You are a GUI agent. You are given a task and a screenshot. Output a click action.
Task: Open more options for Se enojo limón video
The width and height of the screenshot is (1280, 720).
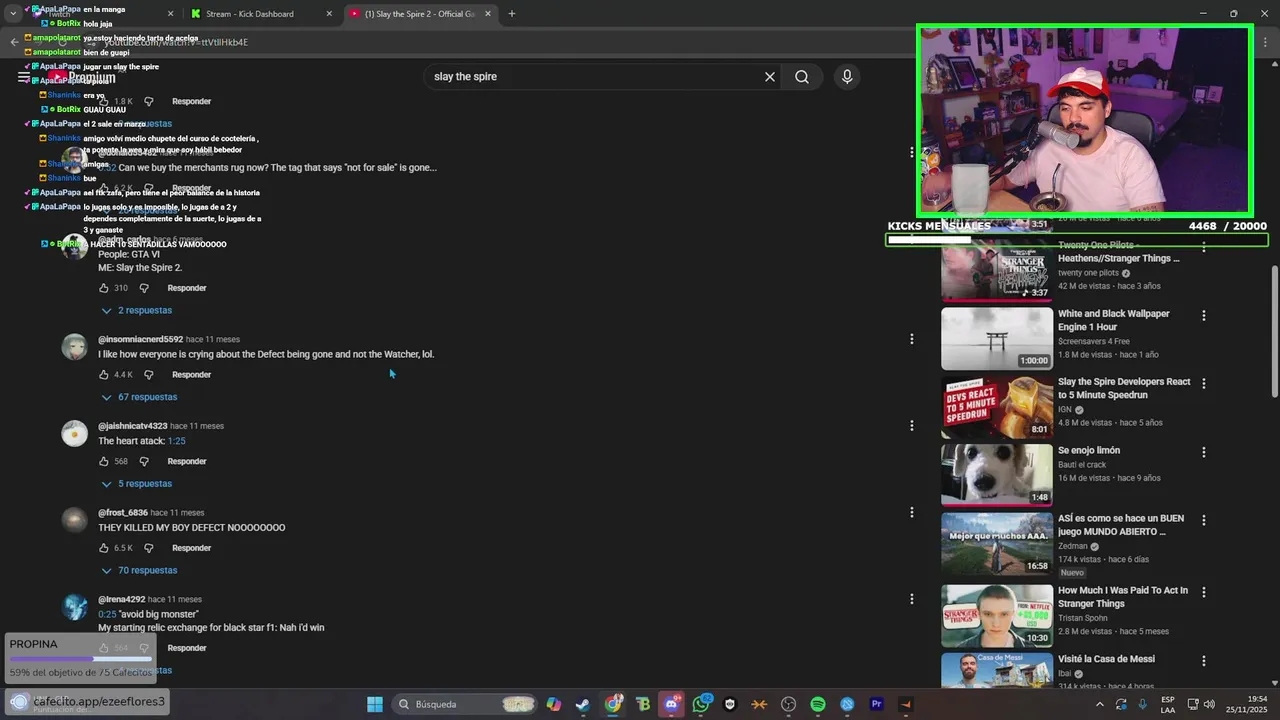(x=1204, y=452)
